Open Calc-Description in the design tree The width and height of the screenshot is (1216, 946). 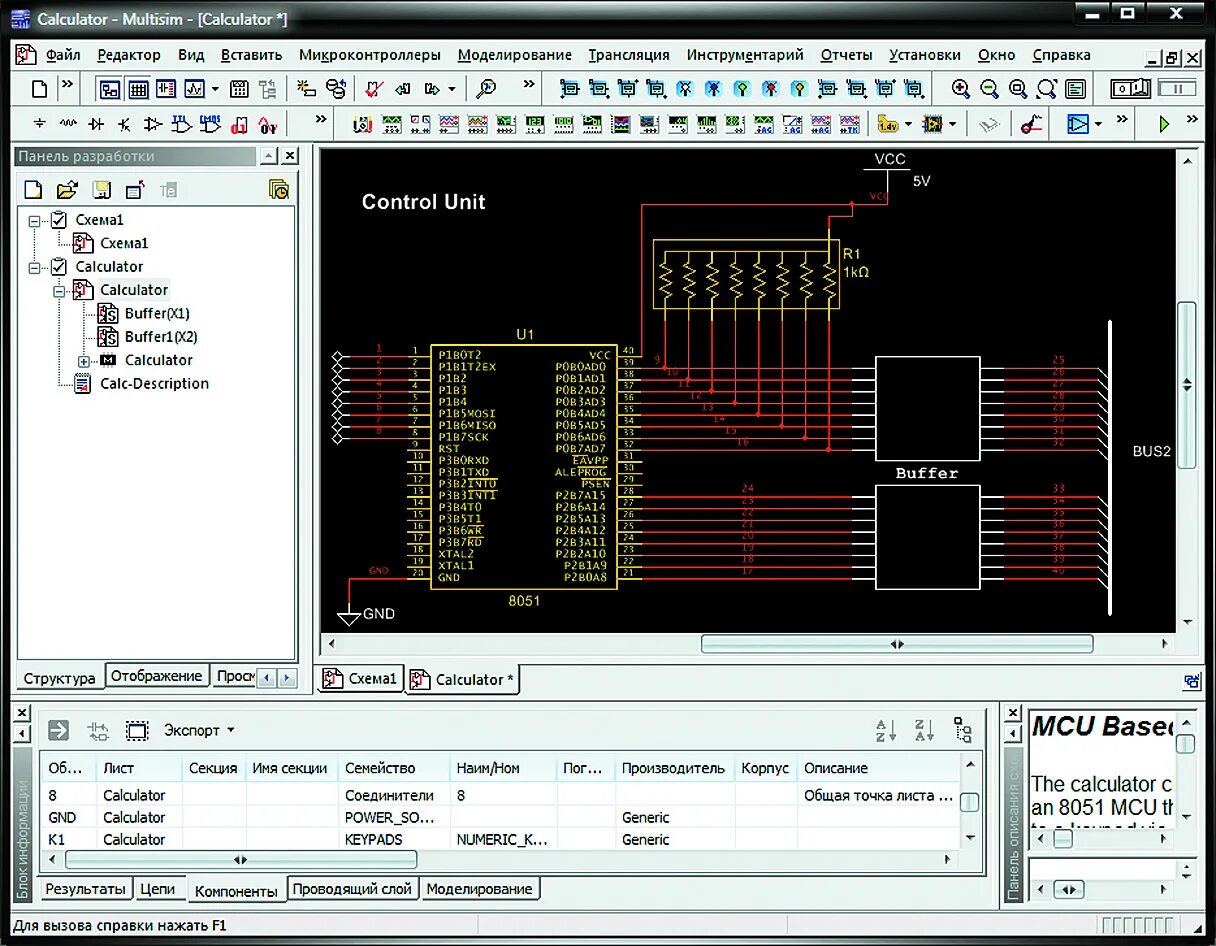tap(154, 384)
